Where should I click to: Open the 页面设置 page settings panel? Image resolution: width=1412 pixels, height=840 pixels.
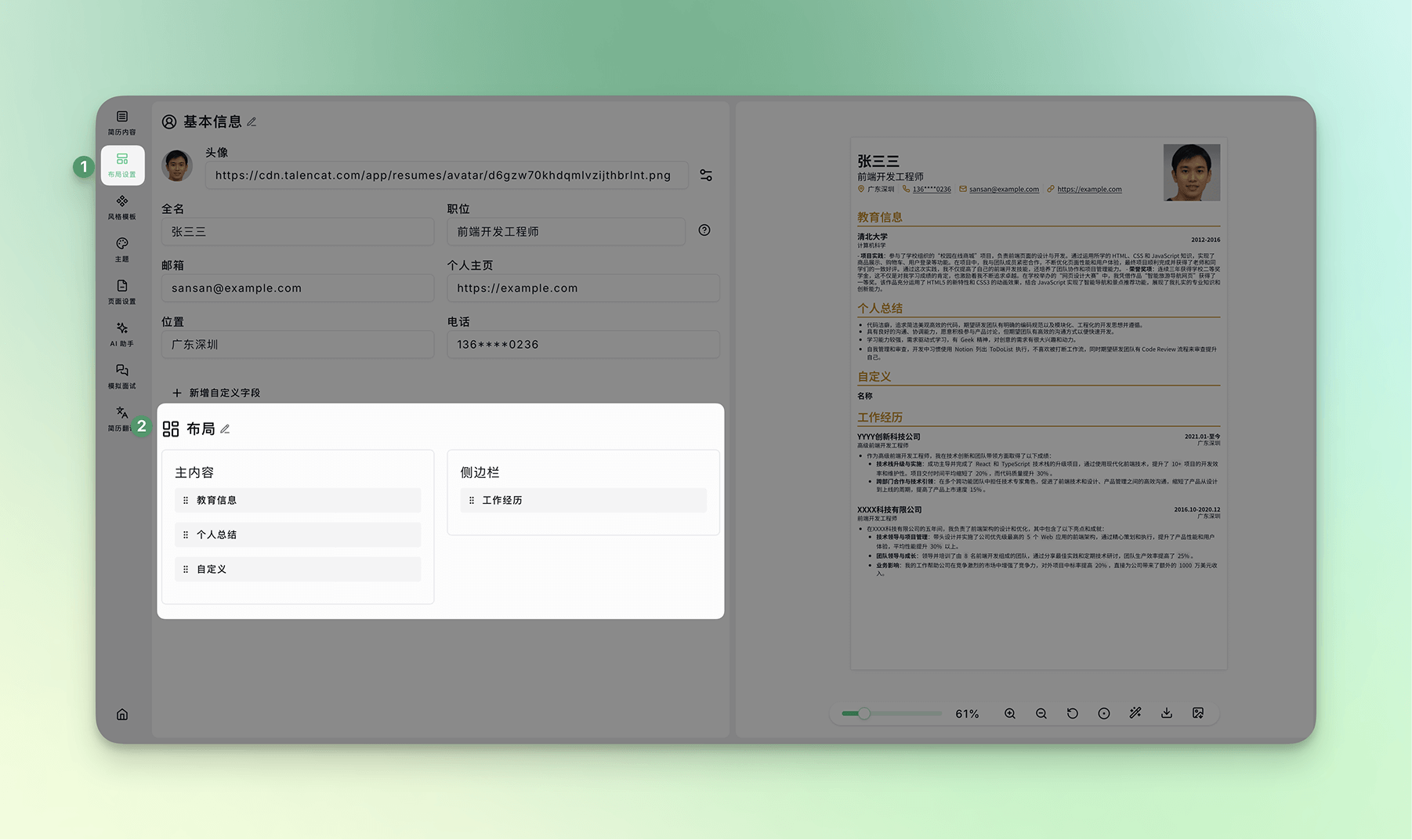point(122,291)
